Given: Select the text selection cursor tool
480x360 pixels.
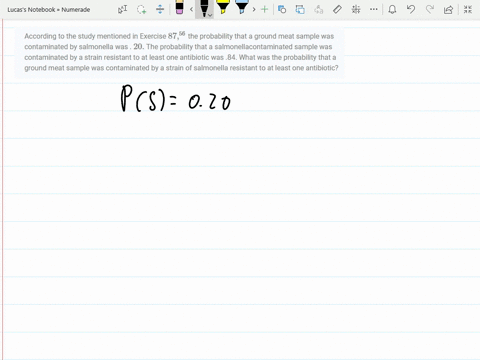Looking at the screenshot, I should [x=122, y=9].
